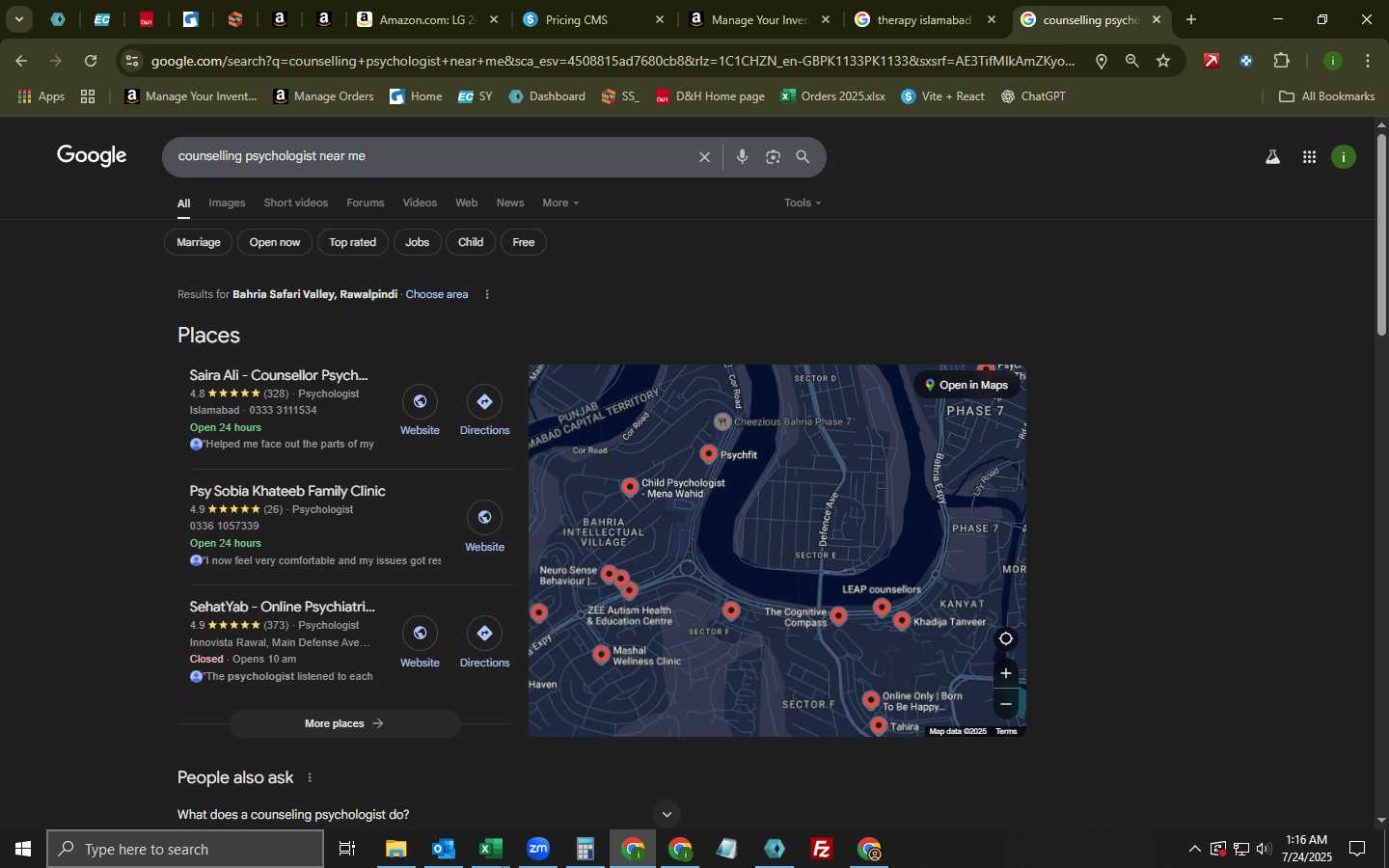Clear the Google search box text

[704, 157]
